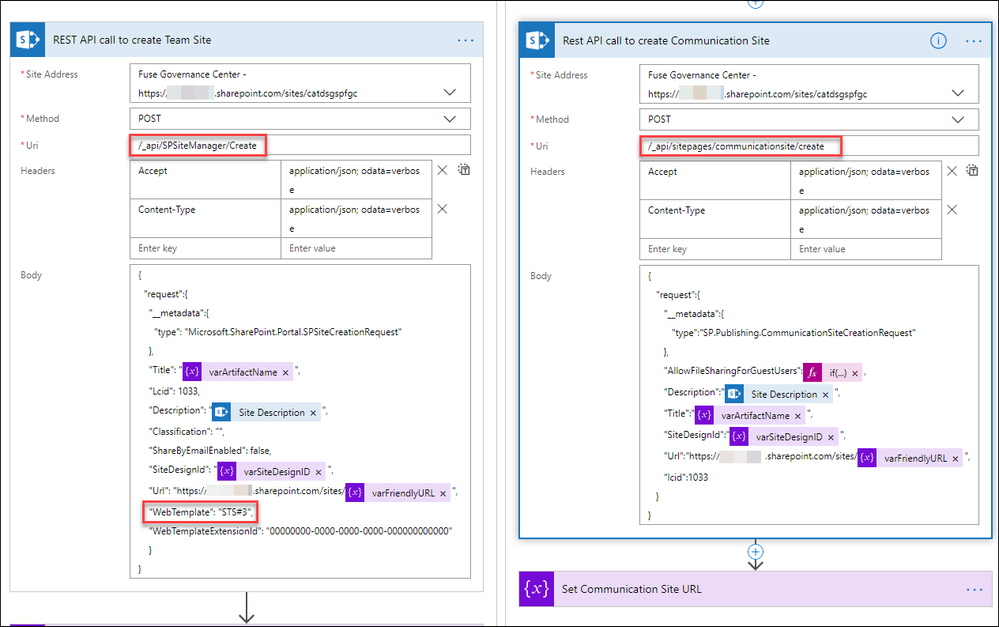Expand Method dropdown in Team Site action
Screen dimensions: 999x627
coord(450,119)
